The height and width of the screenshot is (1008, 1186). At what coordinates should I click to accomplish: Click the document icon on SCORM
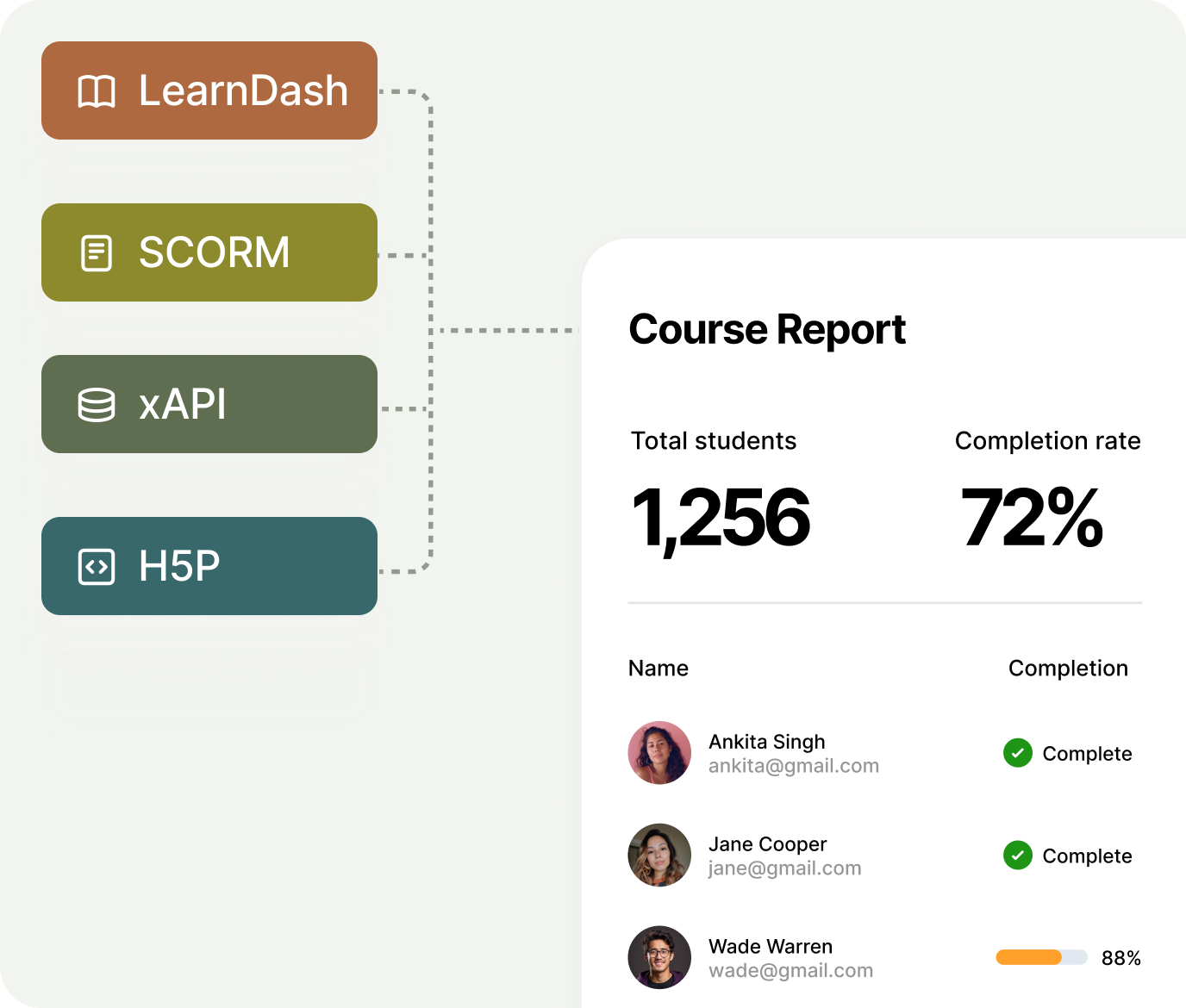click(97, 253)
